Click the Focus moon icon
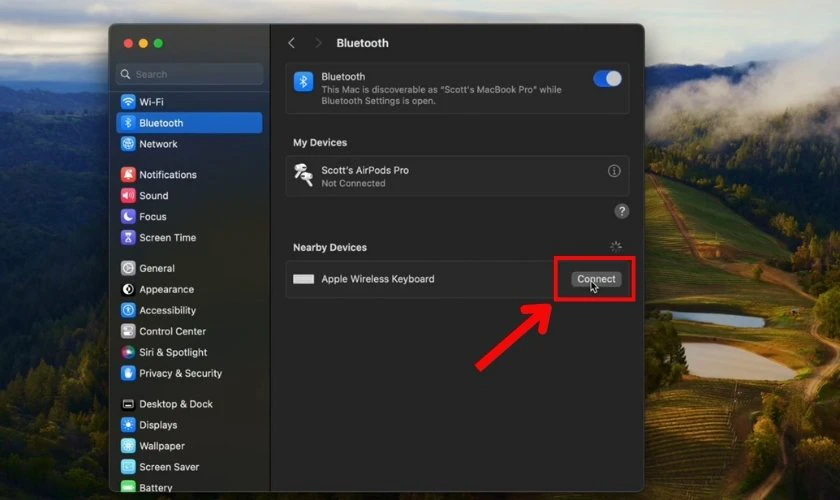The height and width of the screenshot is (500, 840). (128, 217)
